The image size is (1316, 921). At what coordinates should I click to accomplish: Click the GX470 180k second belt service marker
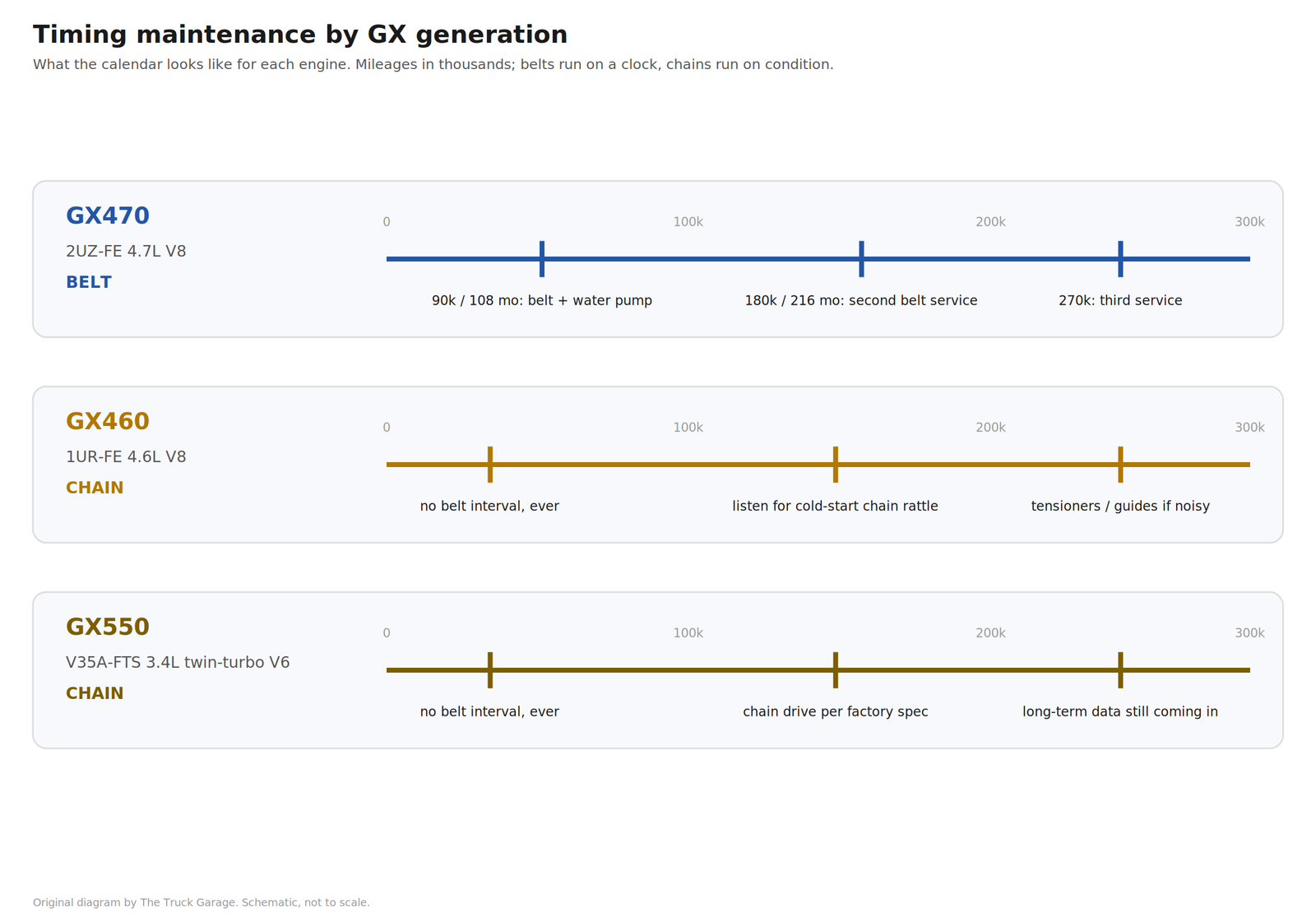[x=861, y=259]
